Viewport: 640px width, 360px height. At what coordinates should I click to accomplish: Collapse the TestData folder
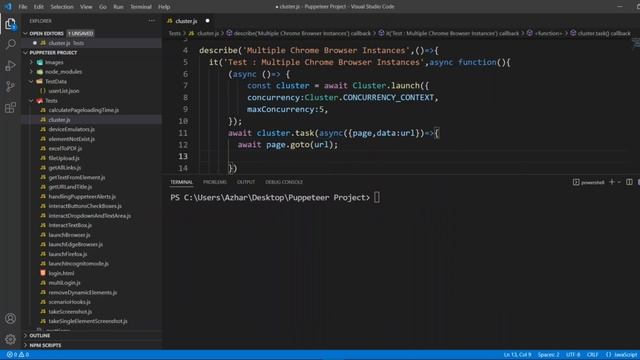pos(56,82)
